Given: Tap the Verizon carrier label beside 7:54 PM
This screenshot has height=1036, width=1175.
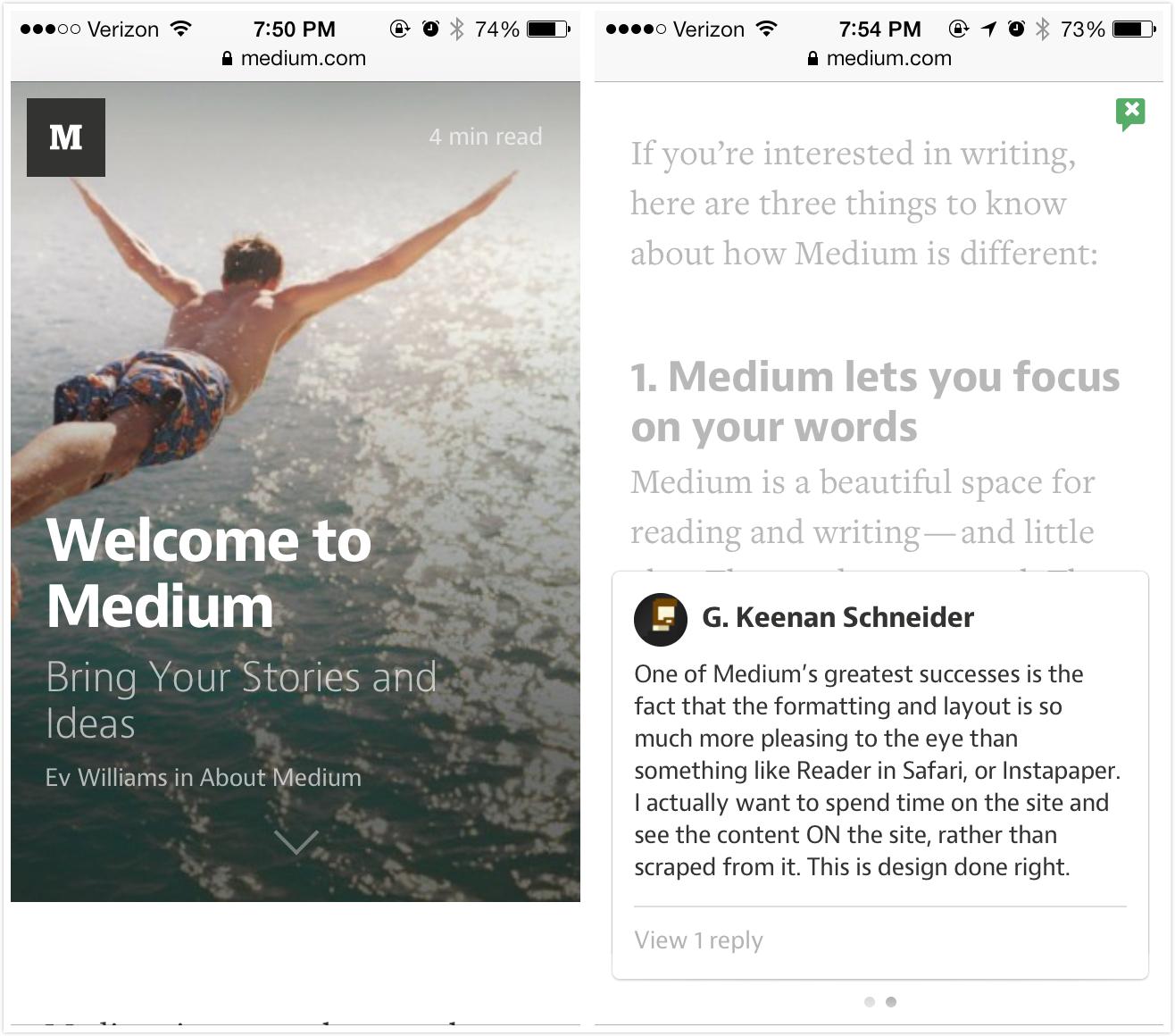Looking at the screenshot, I should point(709,29).
